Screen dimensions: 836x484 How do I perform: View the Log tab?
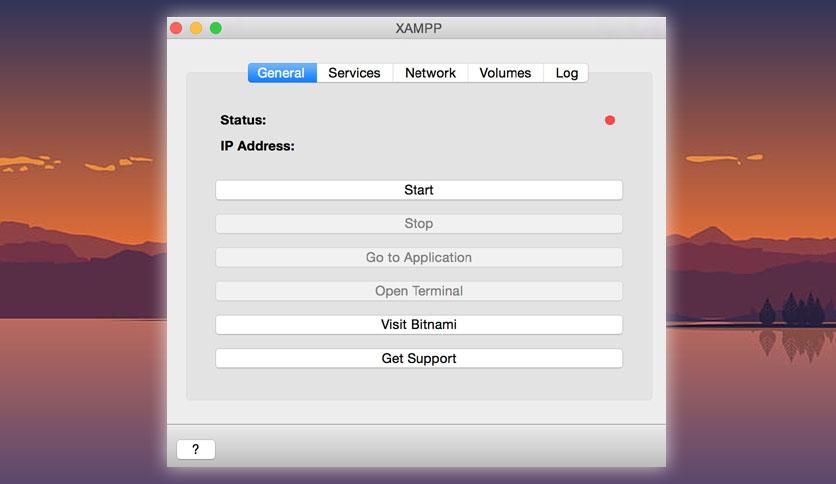pos(566,73)
